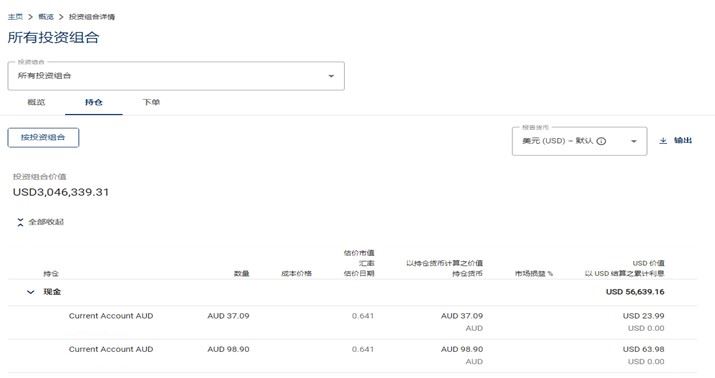
Task: Click the info icon beside 默认
Action: [601, 141]
